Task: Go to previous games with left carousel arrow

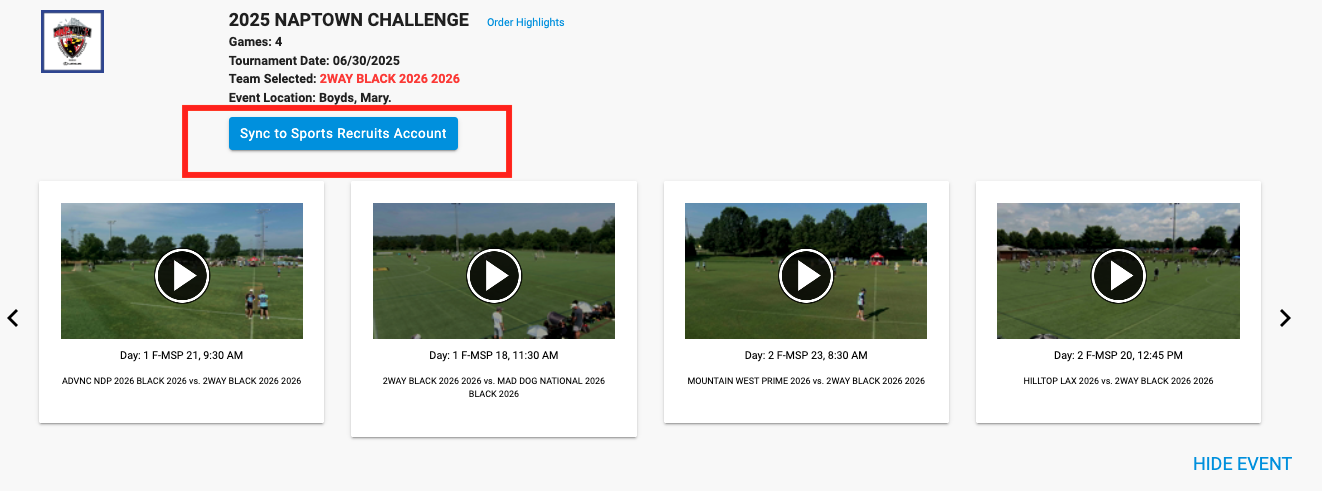Action: 13,318
